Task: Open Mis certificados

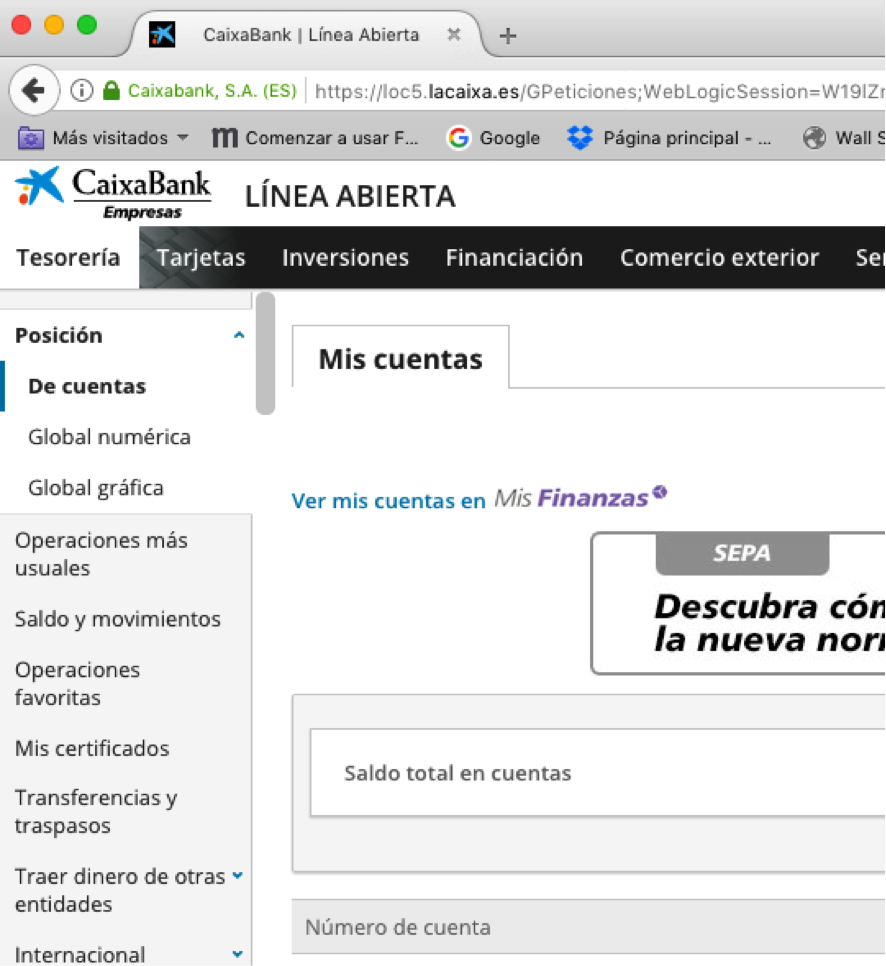Action: pyautogui.click(x=92, y=748)
